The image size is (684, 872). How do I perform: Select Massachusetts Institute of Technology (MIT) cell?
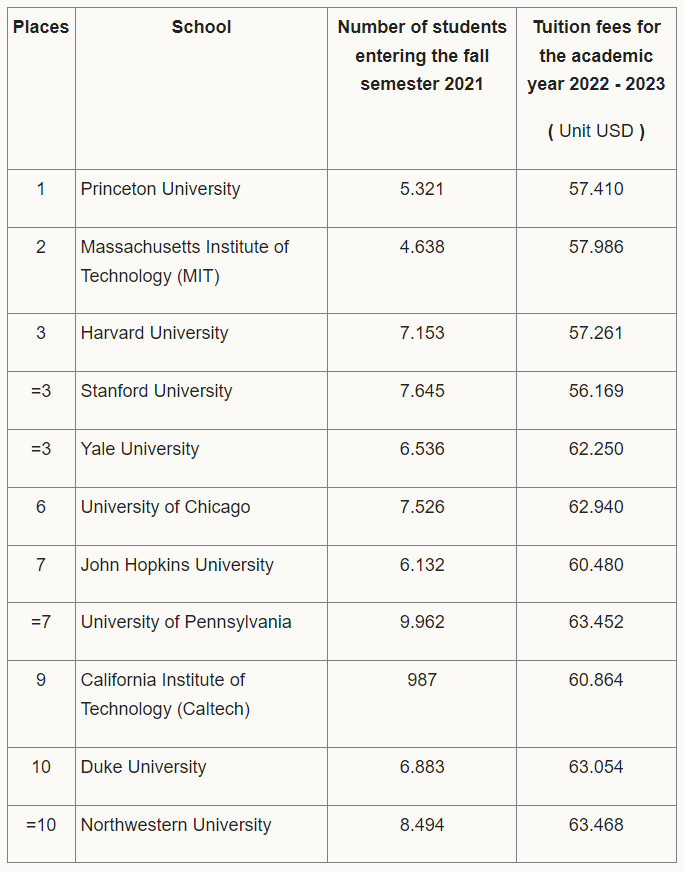click(201, 270)
